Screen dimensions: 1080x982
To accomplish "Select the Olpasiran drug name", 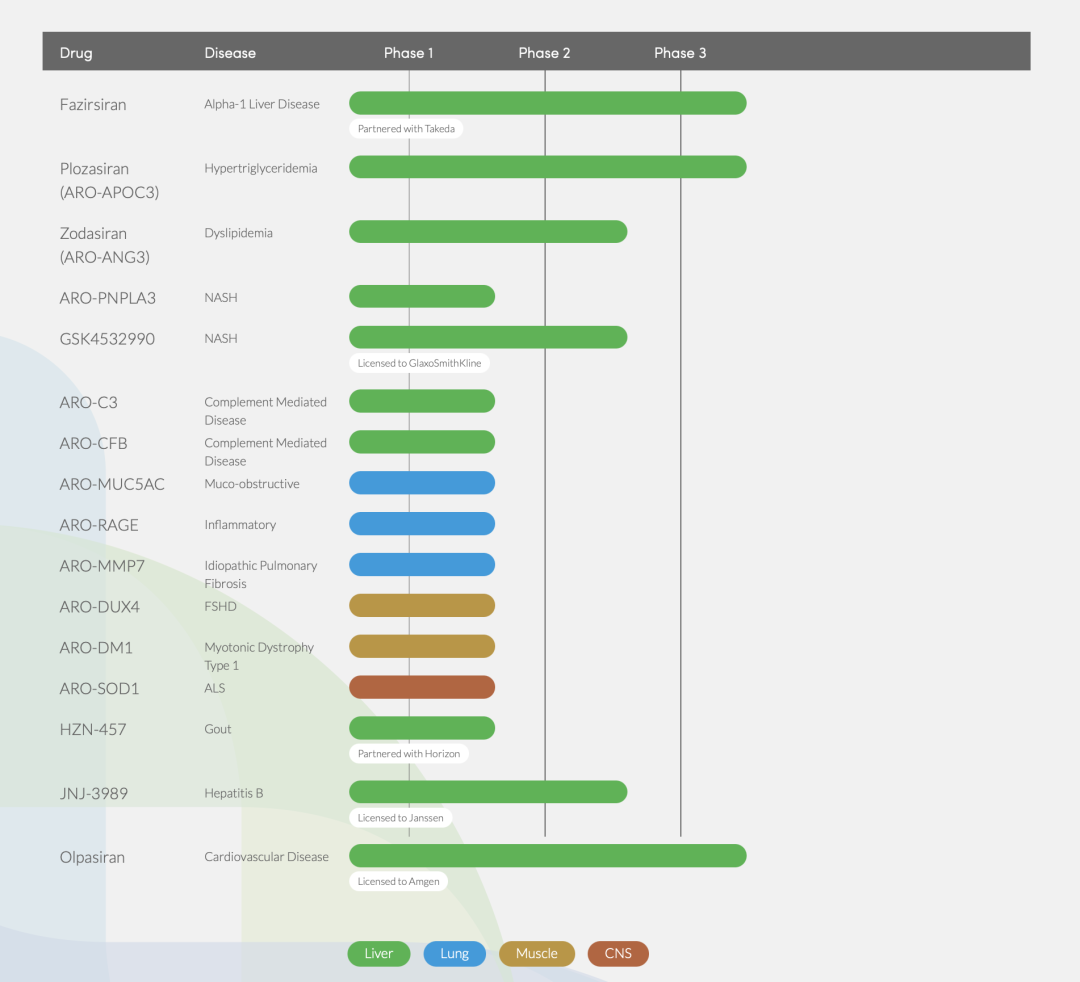I will [92, 858].
